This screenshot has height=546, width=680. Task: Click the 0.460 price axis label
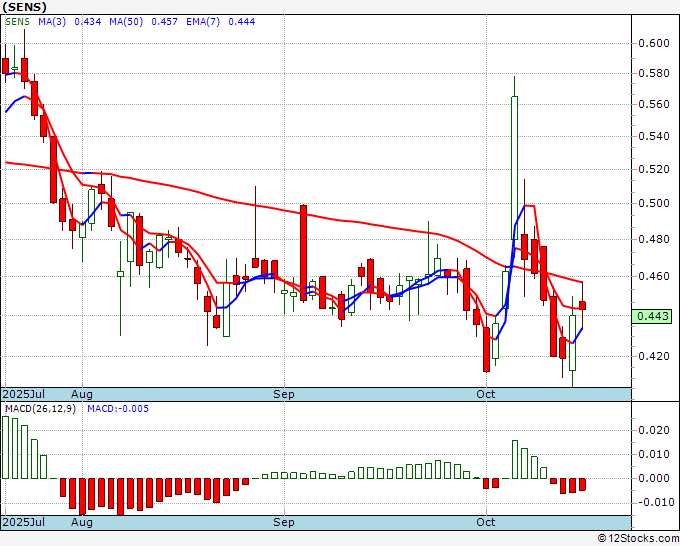(654, 276)
